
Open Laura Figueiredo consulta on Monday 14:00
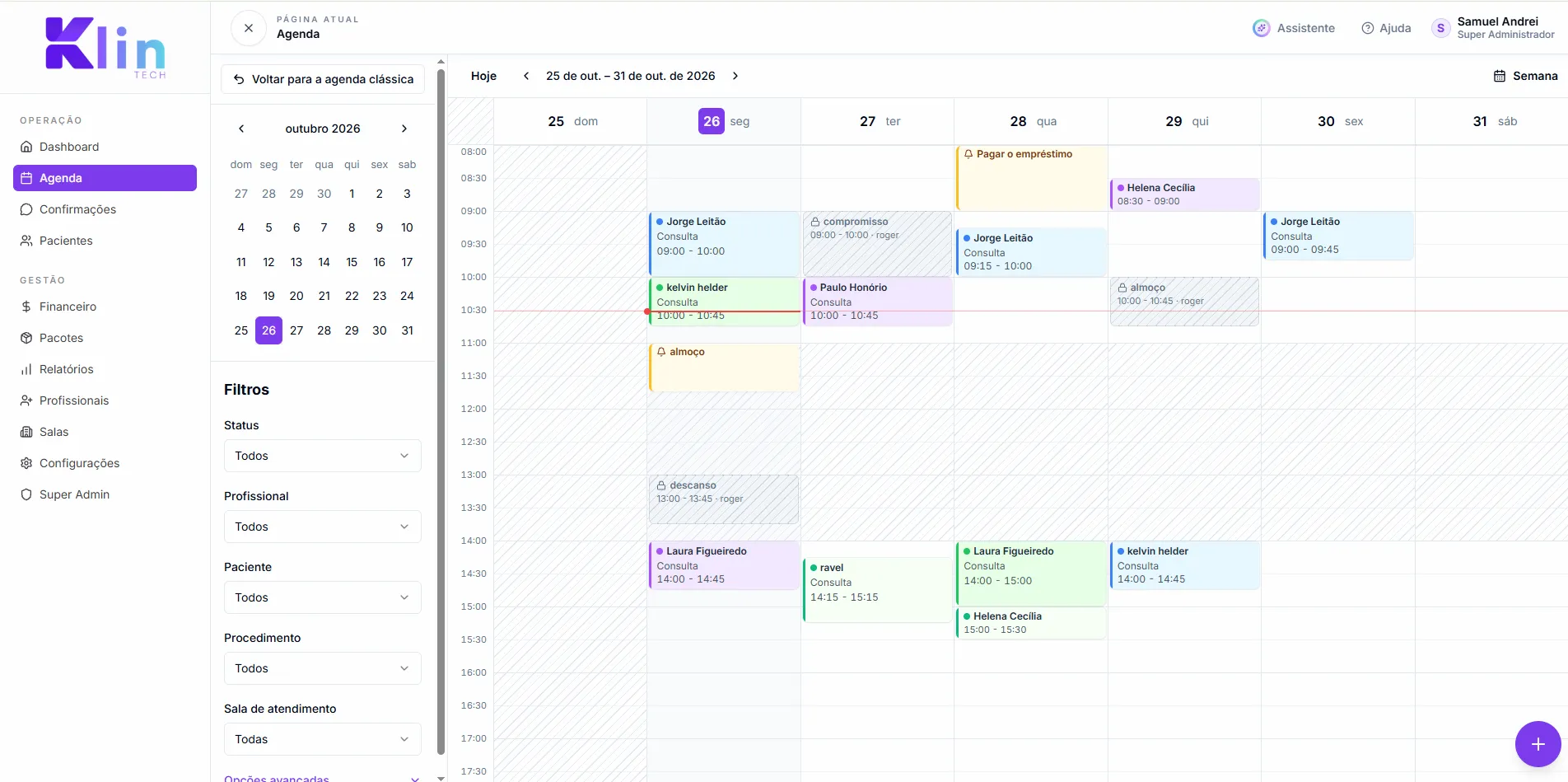[x=724, y=565]
